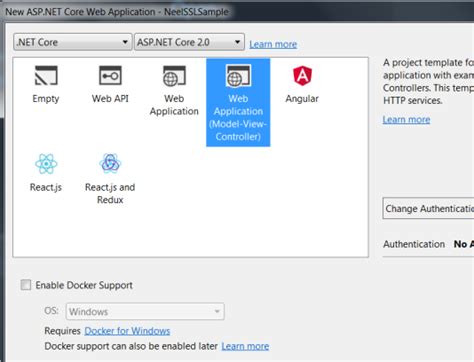Select the Empty project template icon
The image size is (474, 362).
(x=46, y=75)
